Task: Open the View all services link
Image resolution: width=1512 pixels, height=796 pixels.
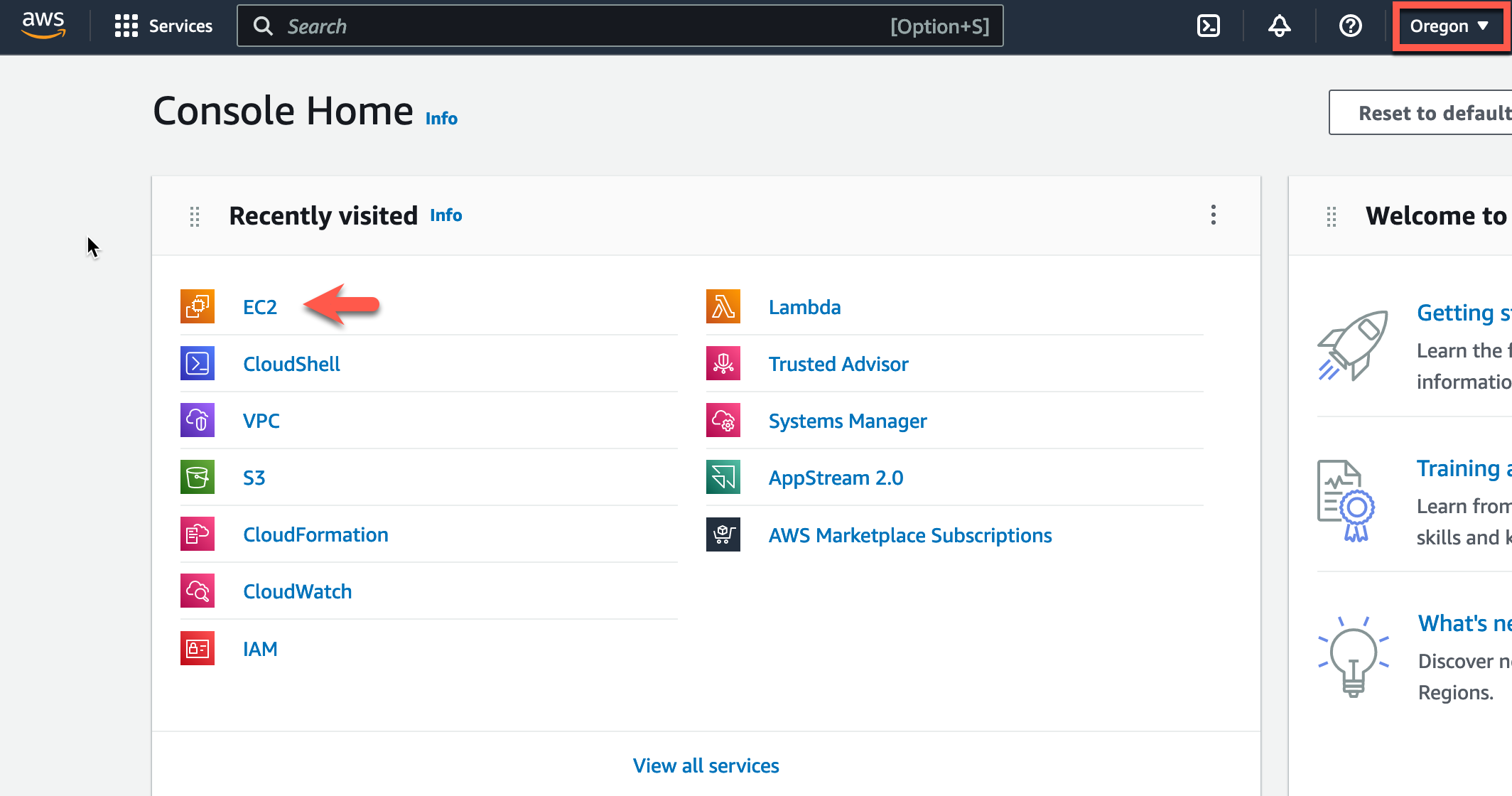Action: coord(706,765)
